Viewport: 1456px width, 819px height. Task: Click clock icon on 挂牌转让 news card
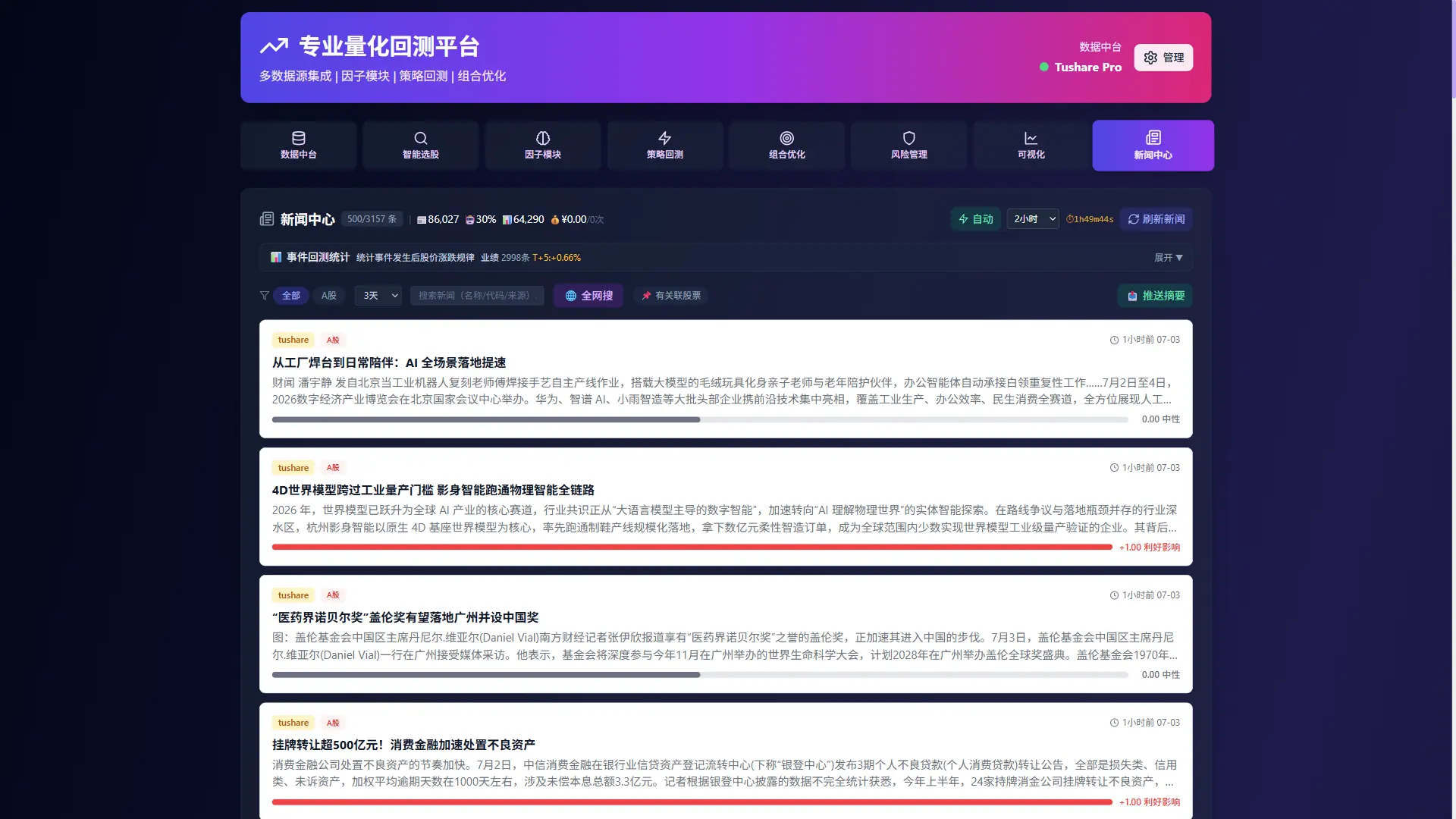coord(1114,723)
